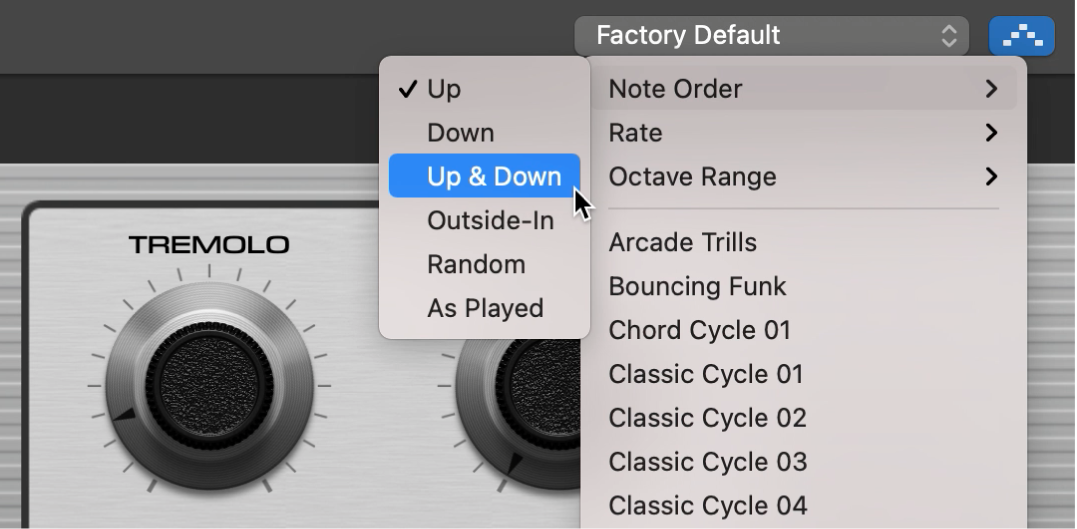Screen dimensions: 1077x529
Task: Choose Bouncing Funk preset
Action: click(x=697, y=287)
